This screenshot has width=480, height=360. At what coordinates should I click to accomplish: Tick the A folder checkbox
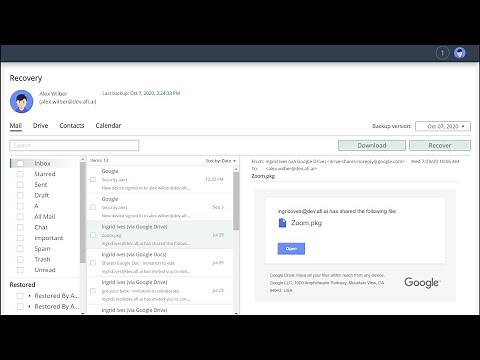(20, 206)
